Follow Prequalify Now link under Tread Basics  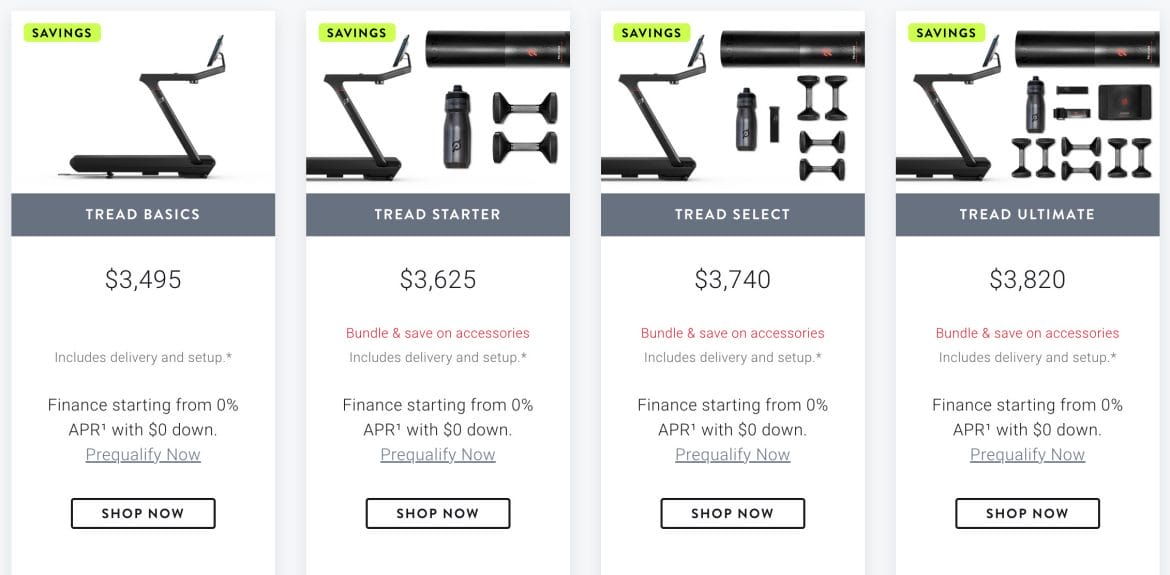143,455
